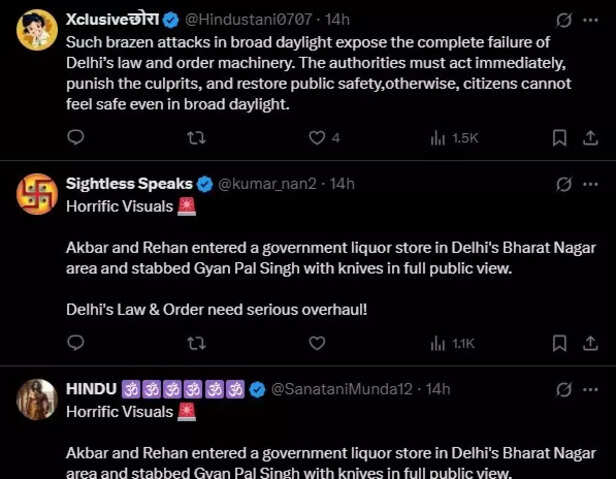Click Sightless Speaks profile avatar
Screen dimensions: 616x479
[x=37, y=194]
